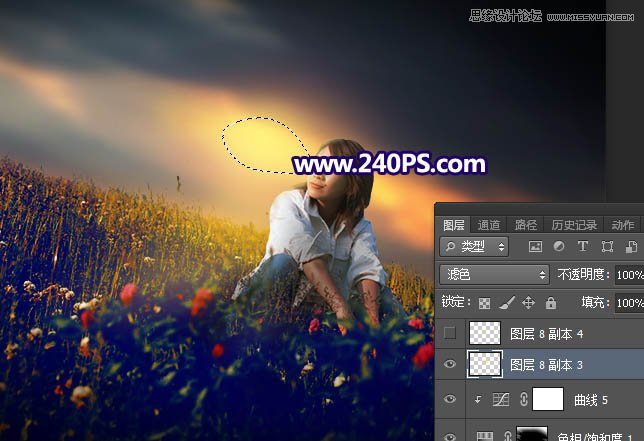Select the 曲线 5 layer mask thumbnail
Image resolution: width=644 pixels, height=441 pixels.
547,400
